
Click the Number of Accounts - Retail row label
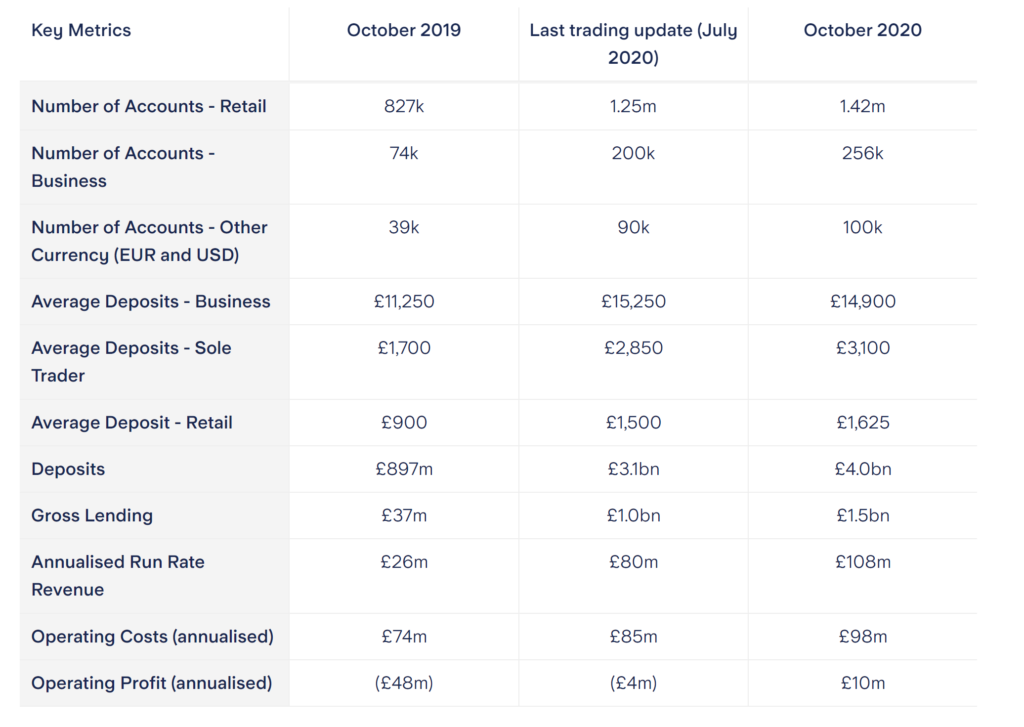pos(149,106)
